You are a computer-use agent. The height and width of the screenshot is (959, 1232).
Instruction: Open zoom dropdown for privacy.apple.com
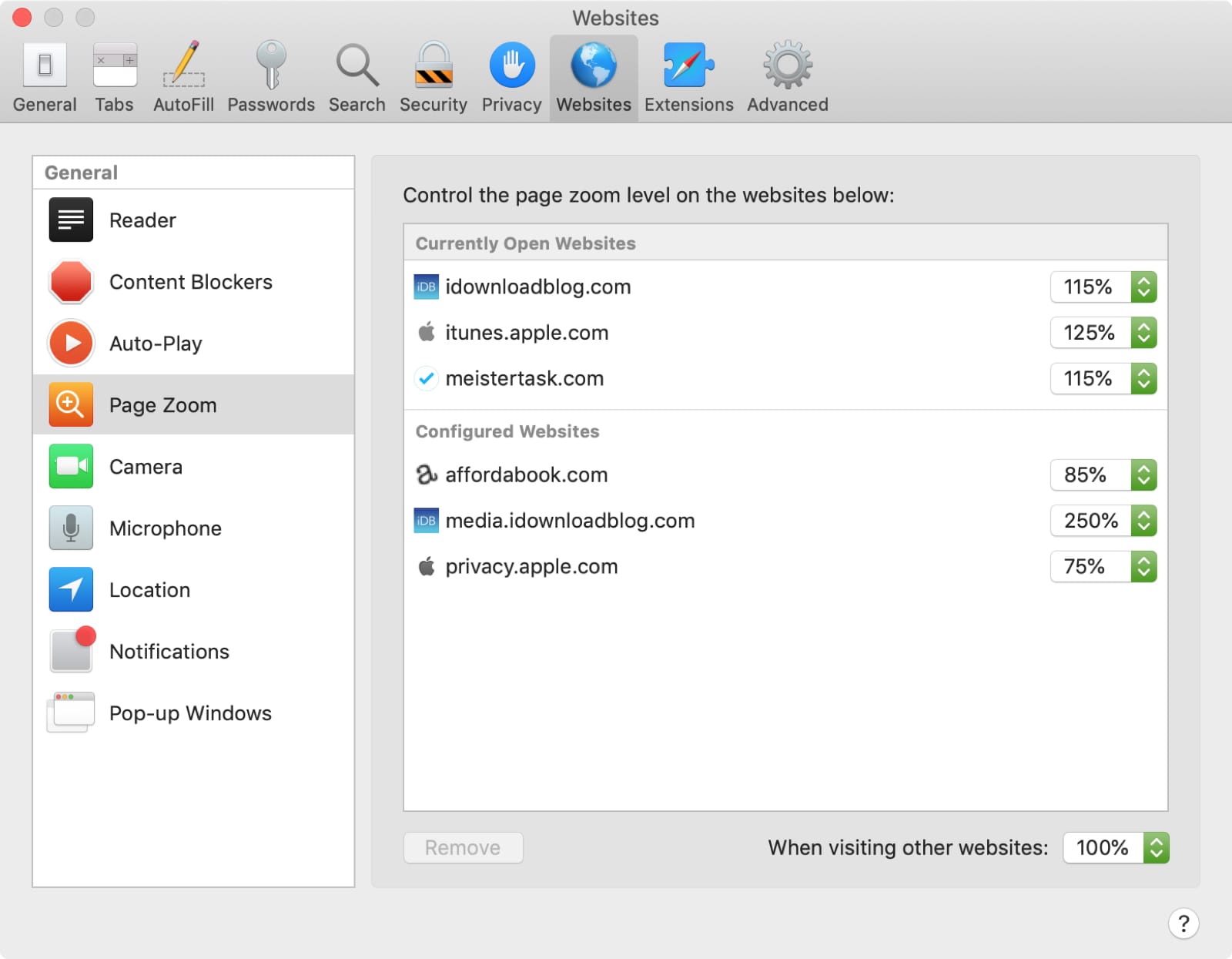coord(1103,567)
